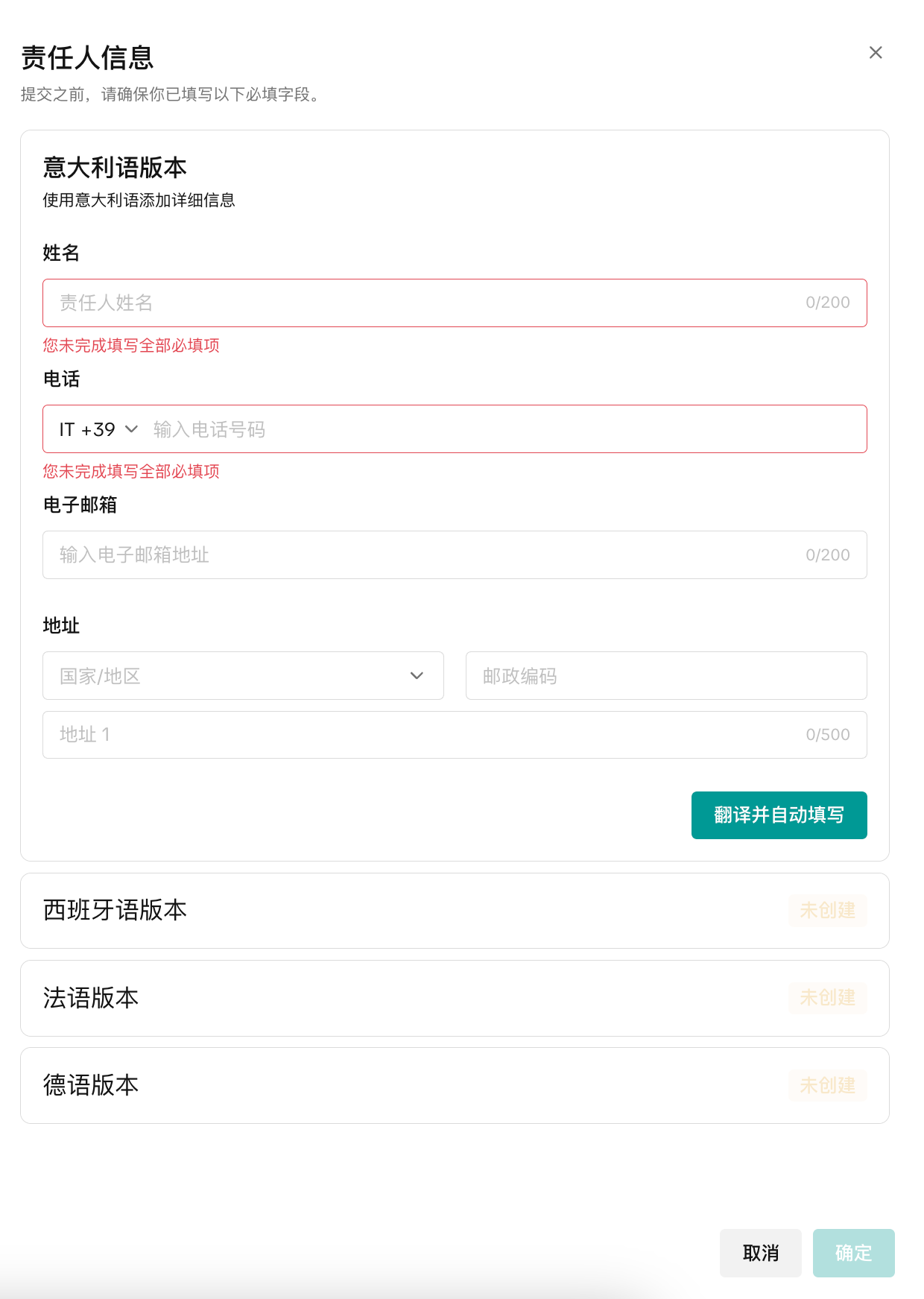Click the chevron arrow in 国家/地区 selector
Image resolution: width=924 pixels, height=1299 pixels.
[417, 676]
